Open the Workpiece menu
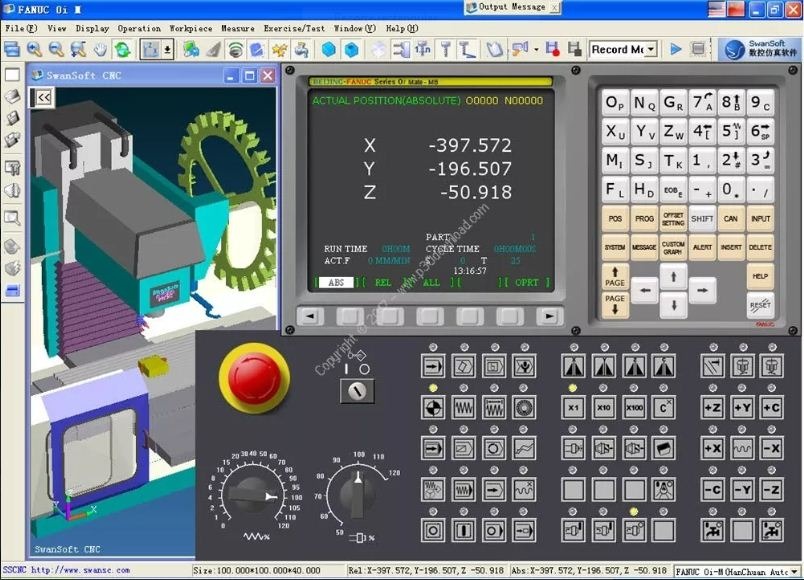804x580 pixels. coord(191,29)
